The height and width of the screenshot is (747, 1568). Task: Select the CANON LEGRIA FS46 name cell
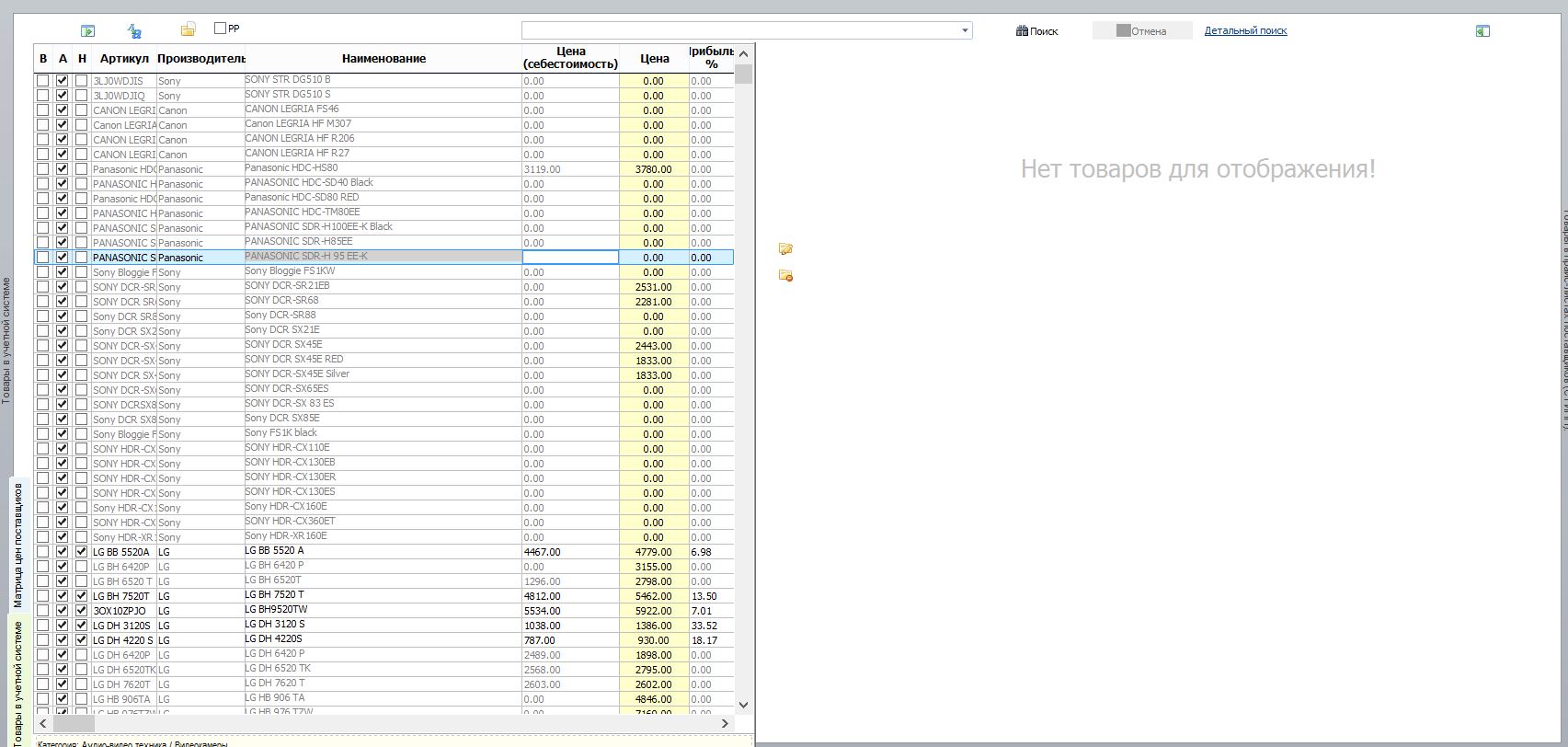[383, 109]
